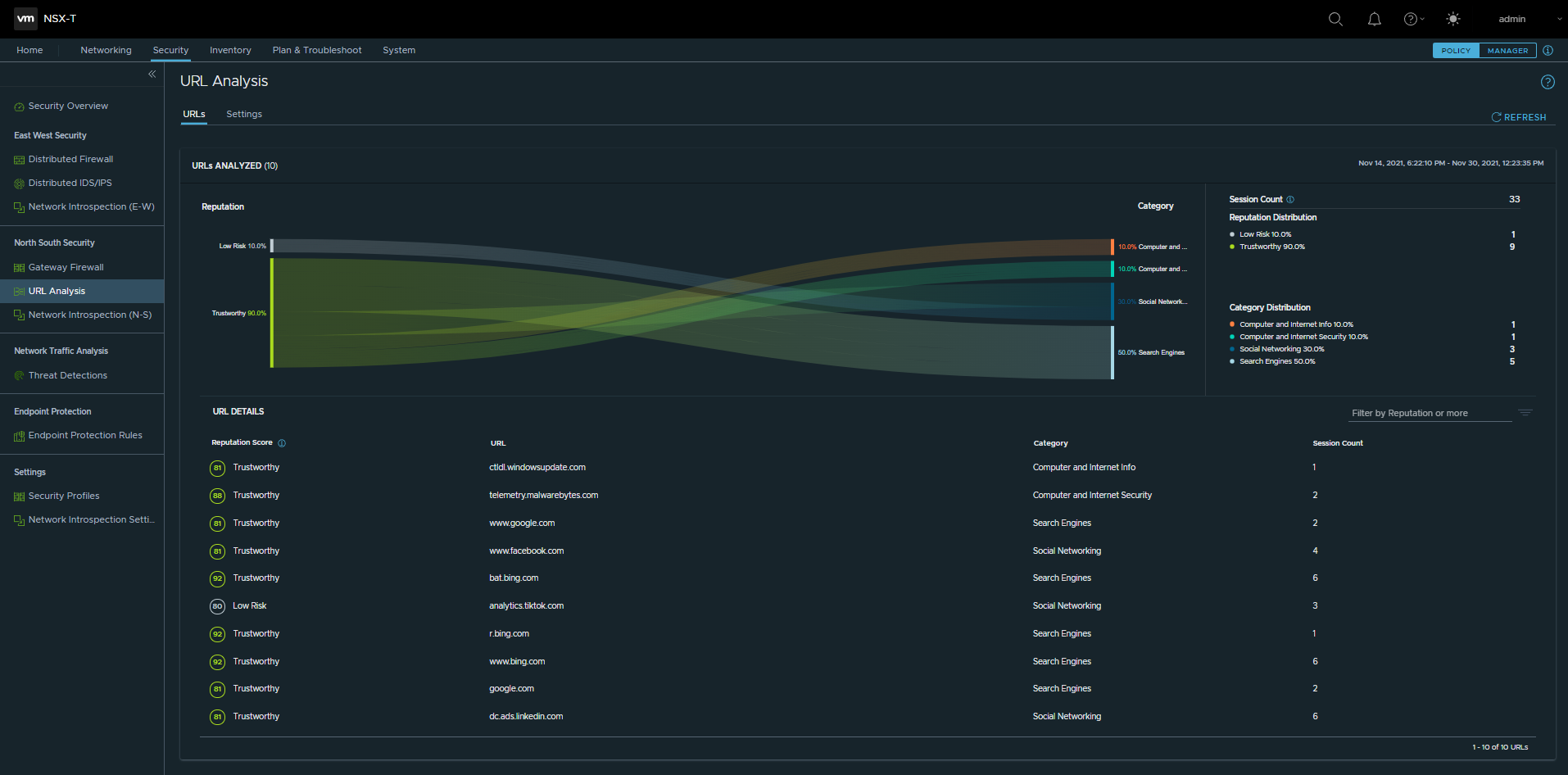The image size is (1568, 775).
Task: Click the Security Overview sidebar icon
Action: pyautogui.click(x=19, y=107)
